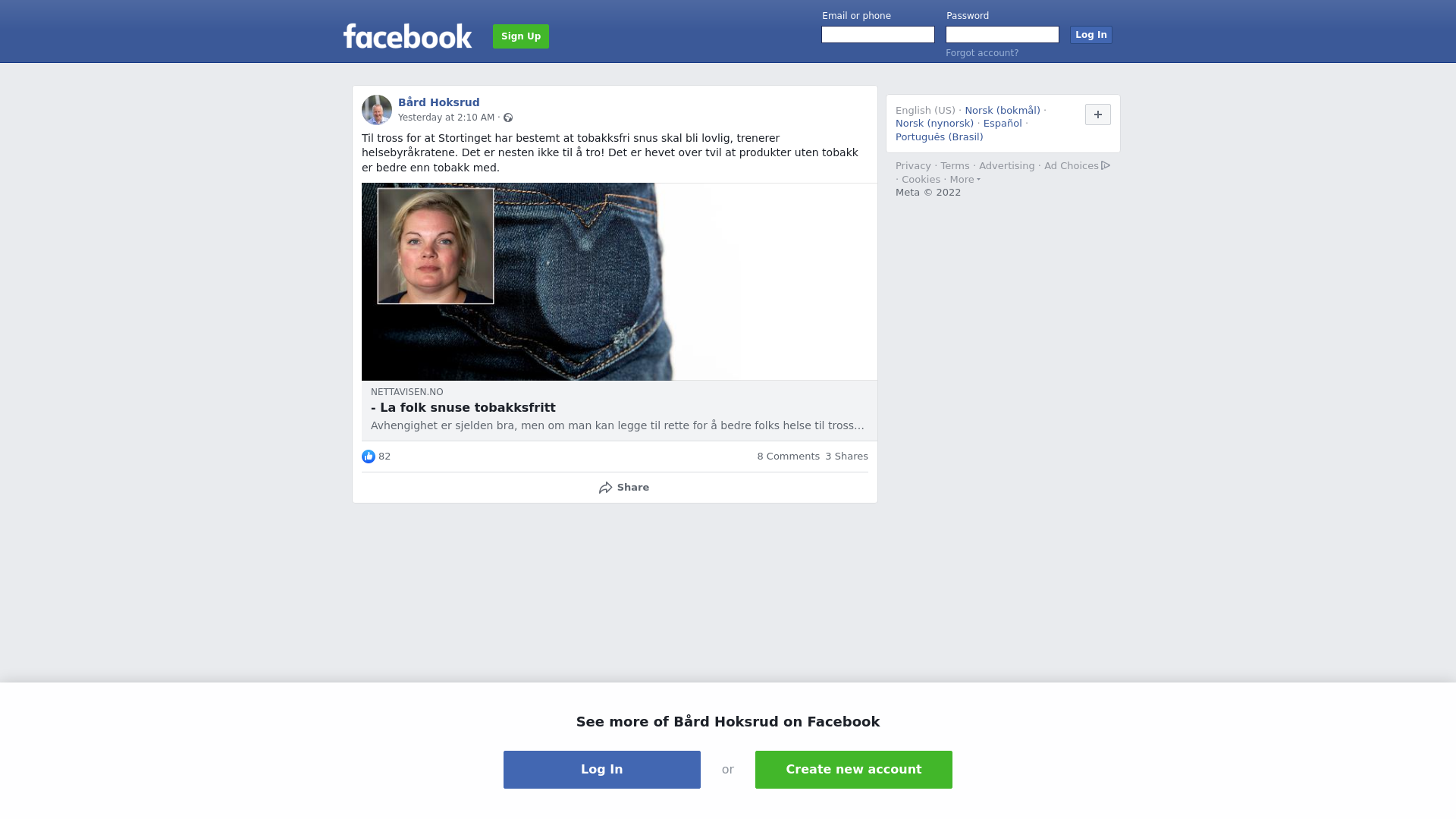Open the Nettavisen article image thumbnail

[620, 281]
